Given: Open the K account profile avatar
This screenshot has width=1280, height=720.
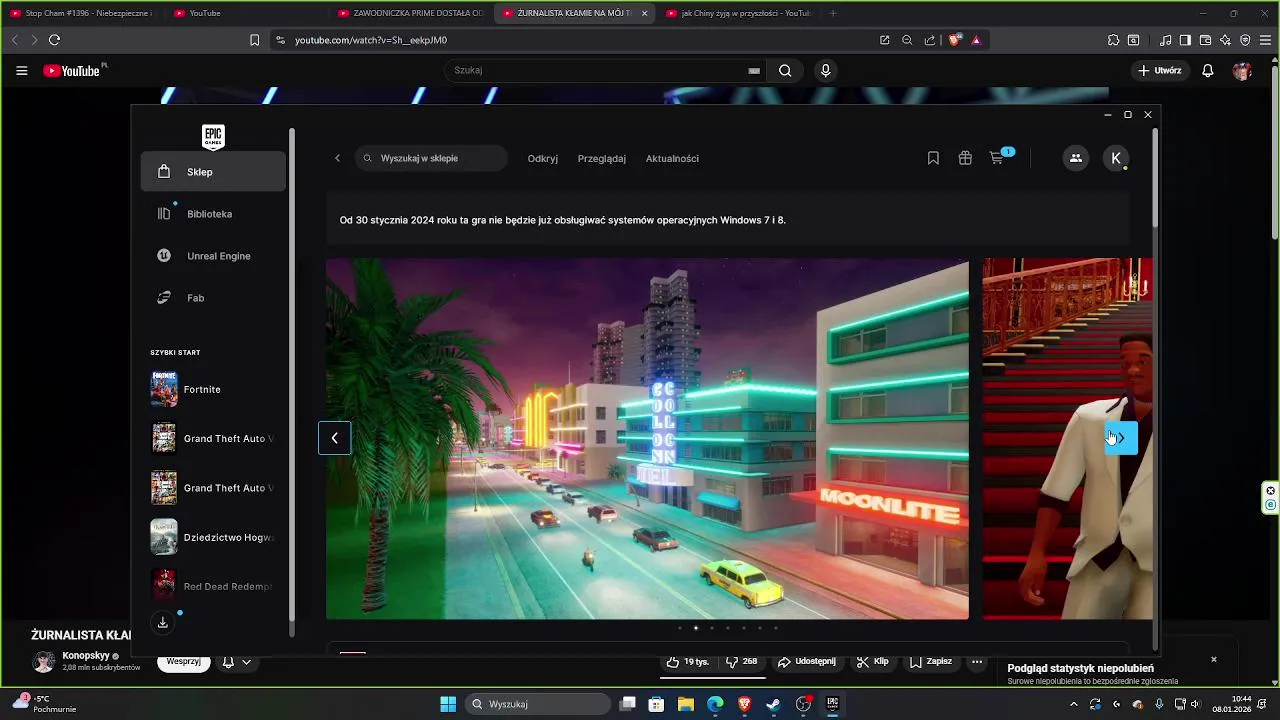Looking at the screenshot, I should click(x=1116, y=158).
